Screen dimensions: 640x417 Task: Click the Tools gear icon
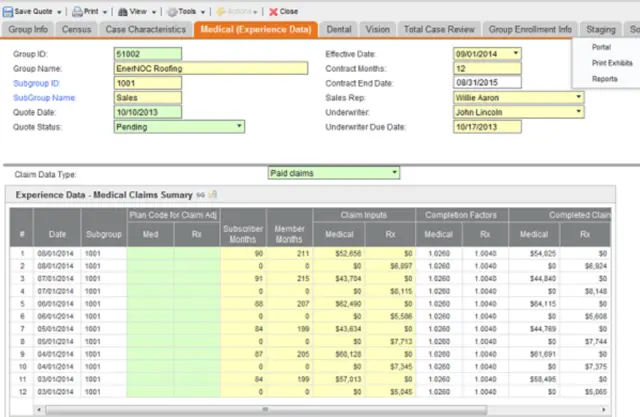point(173,12)
